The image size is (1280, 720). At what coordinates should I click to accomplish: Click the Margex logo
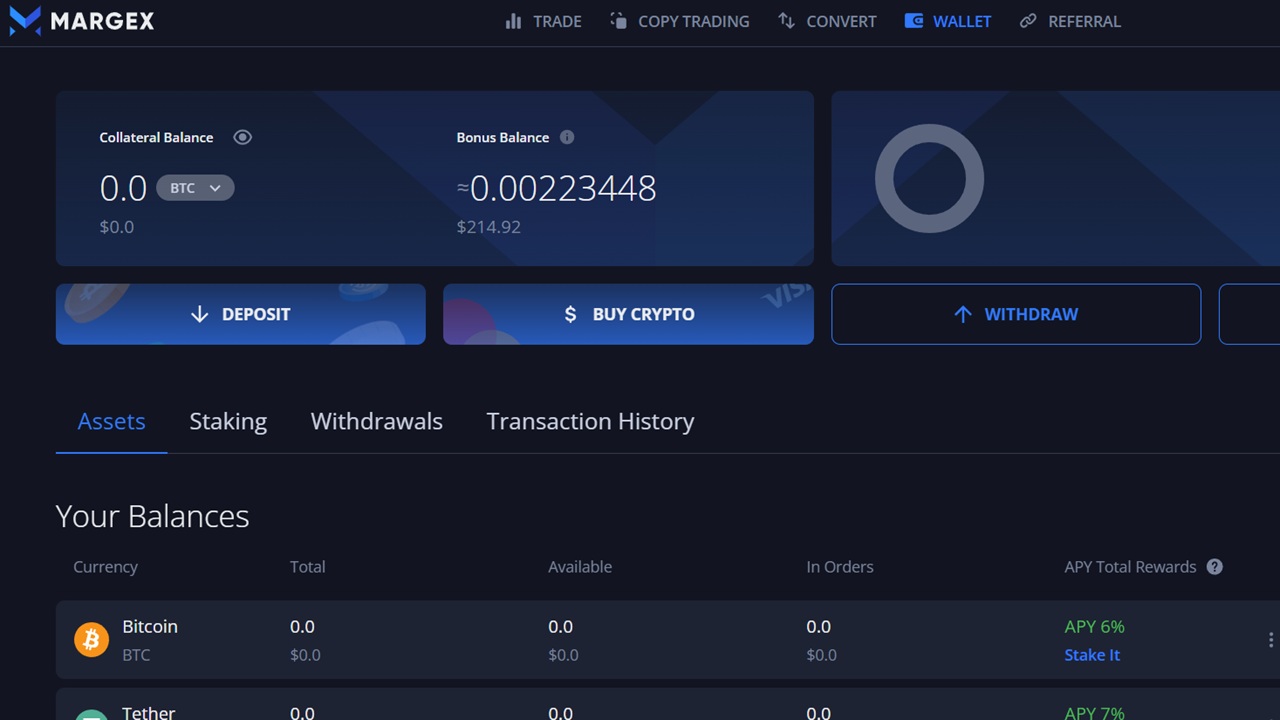tap(82, 20)
